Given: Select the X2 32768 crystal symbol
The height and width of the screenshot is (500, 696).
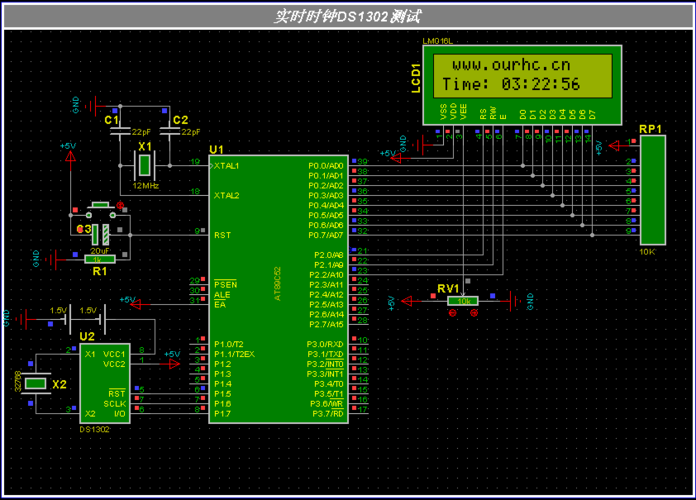Looking at the screenshot, I should click(x=36, y=384).
